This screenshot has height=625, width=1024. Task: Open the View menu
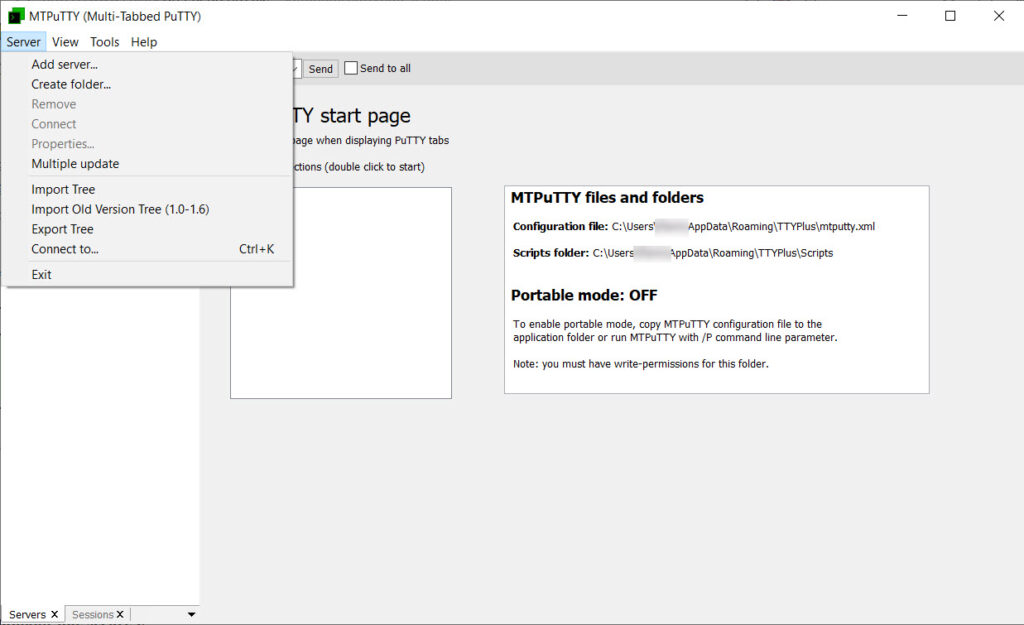point(65,42)
